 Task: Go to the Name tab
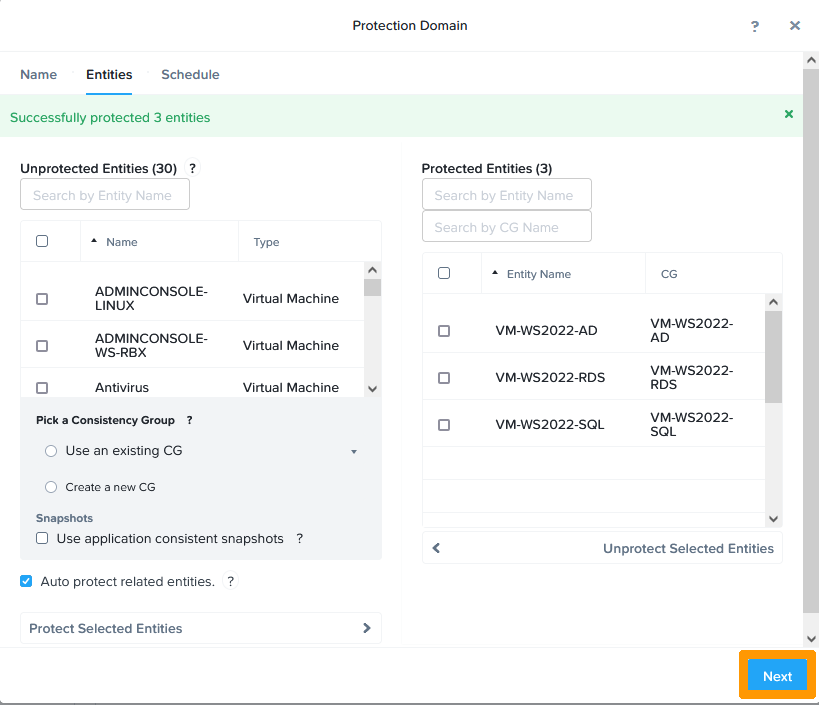pos(39,75)
